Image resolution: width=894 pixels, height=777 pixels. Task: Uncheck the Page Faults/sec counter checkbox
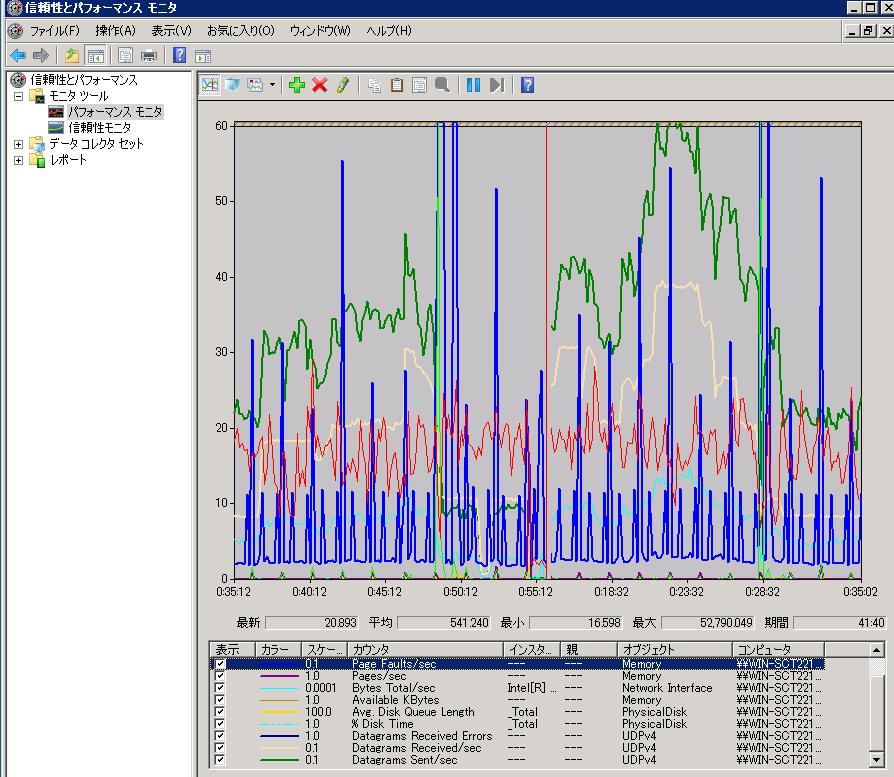click(220, 664)
